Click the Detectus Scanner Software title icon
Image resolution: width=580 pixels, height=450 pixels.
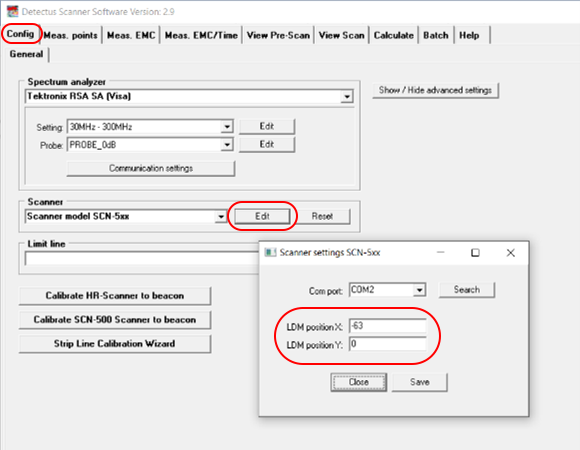(13, 11)
